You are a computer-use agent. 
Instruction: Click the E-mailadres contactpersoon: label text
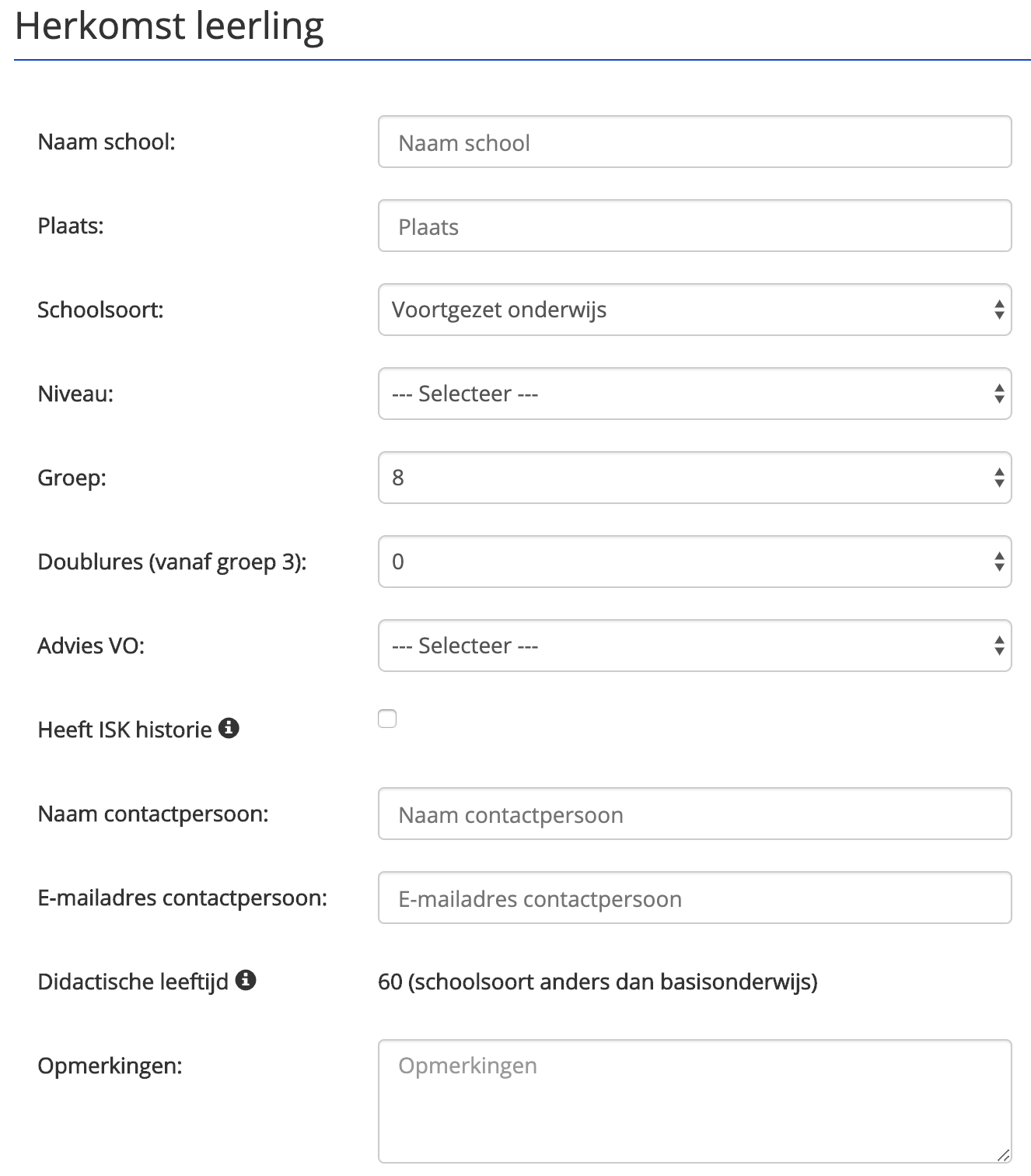coord(182,898)
